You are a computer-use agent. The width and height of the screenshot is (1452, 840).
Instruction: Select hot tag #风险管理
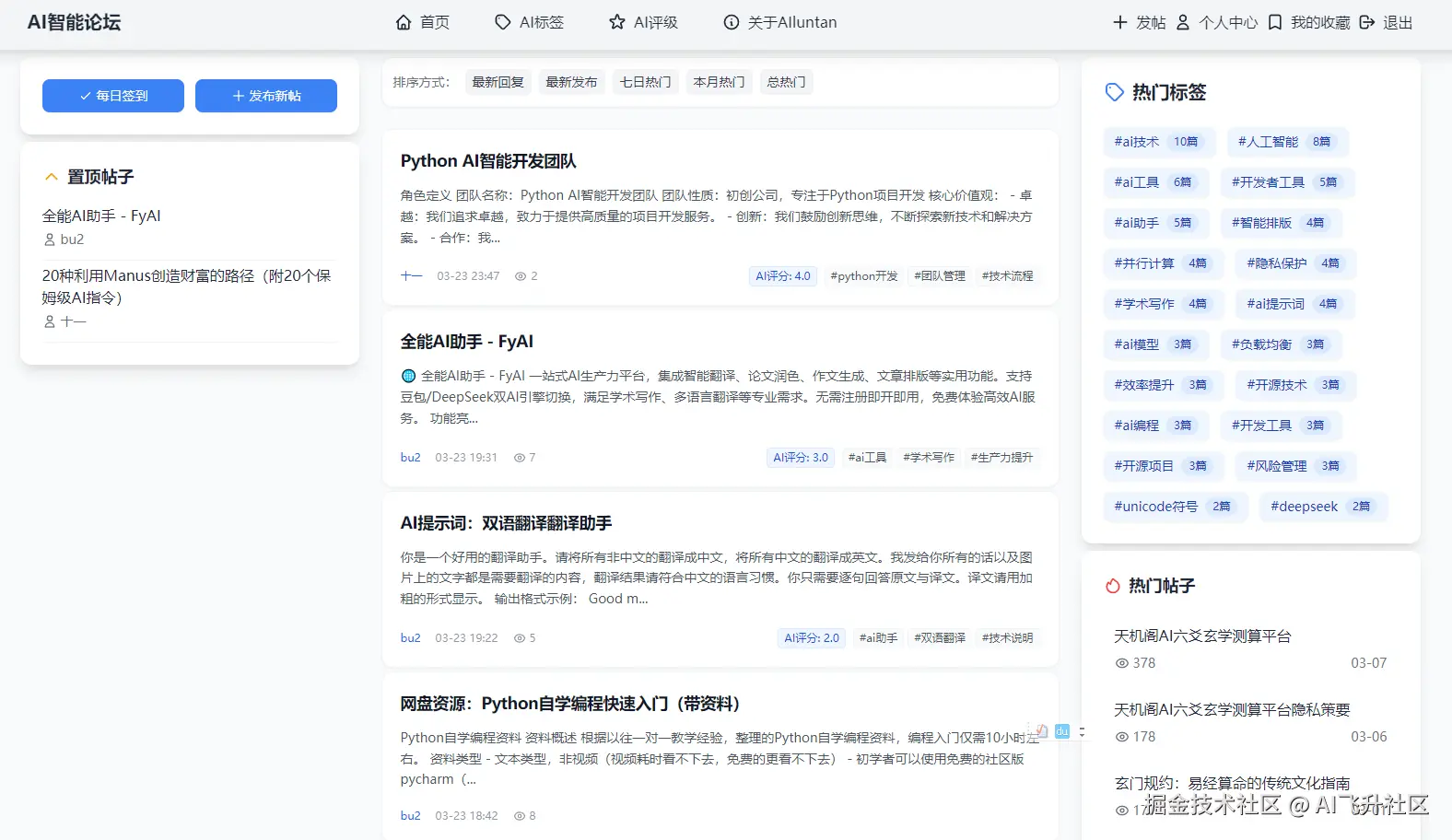(x=1295, y=466)
